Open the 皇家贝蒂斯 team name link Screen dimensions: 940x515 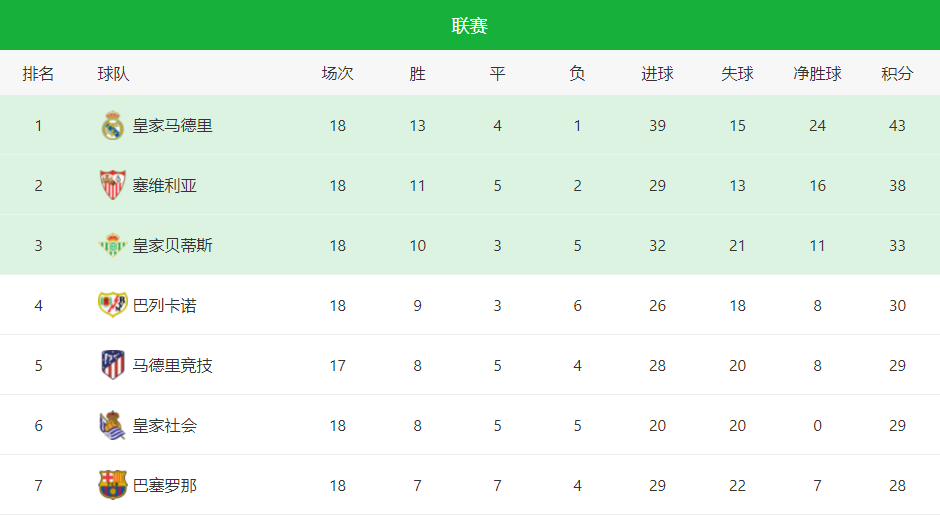[173, 246]
